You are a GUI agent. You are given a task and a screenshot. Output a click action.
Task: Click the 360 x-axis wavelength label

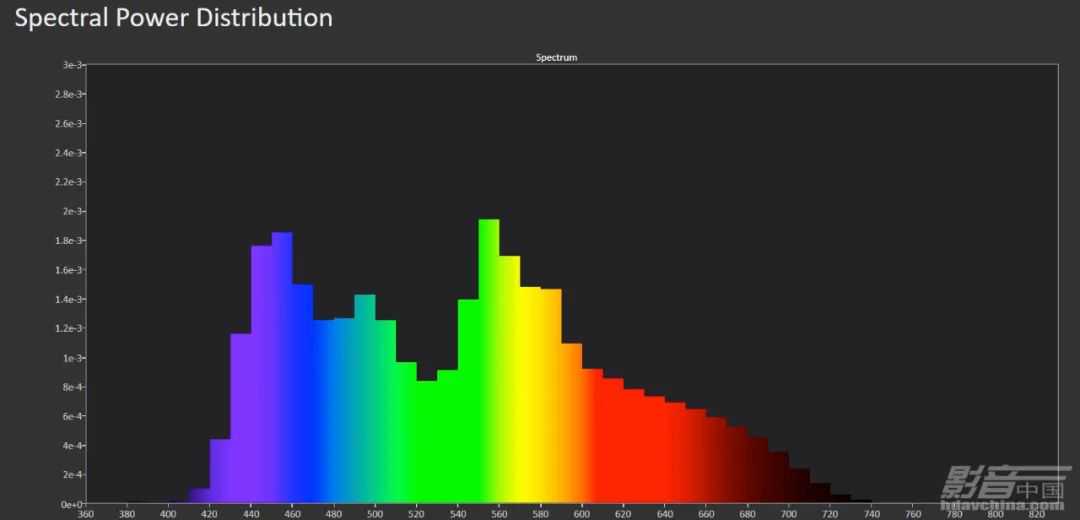click(x=85, y=514)
